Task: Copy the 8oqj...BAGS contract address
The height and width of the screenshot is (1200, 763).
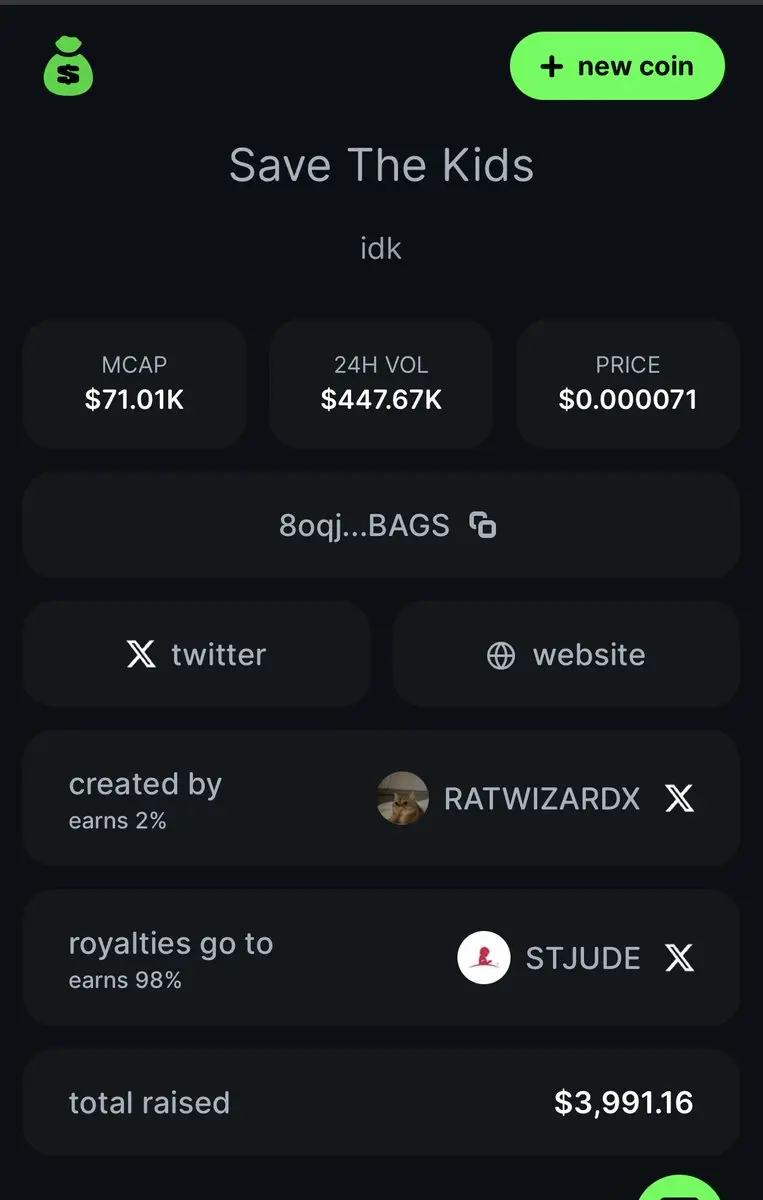Action: (483, 525)
